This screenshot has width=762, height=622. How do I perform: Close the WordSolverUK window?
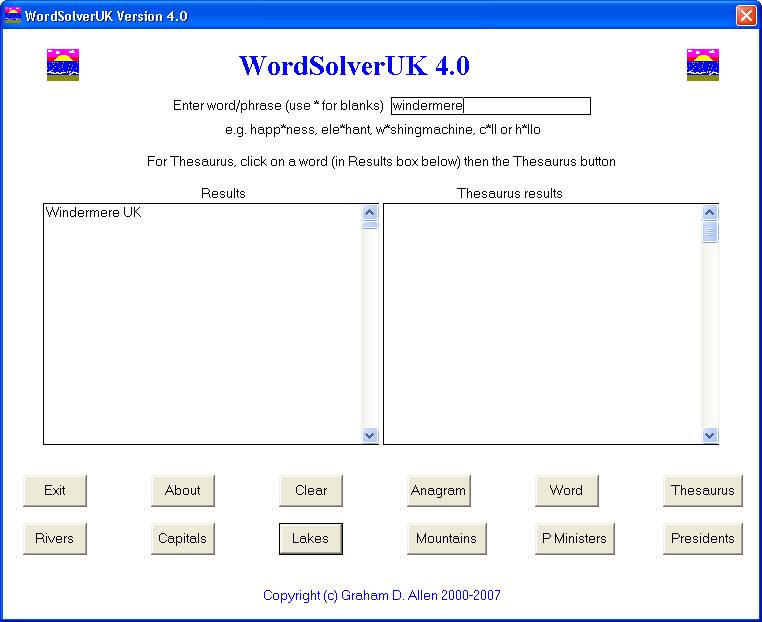coord(746,16)
